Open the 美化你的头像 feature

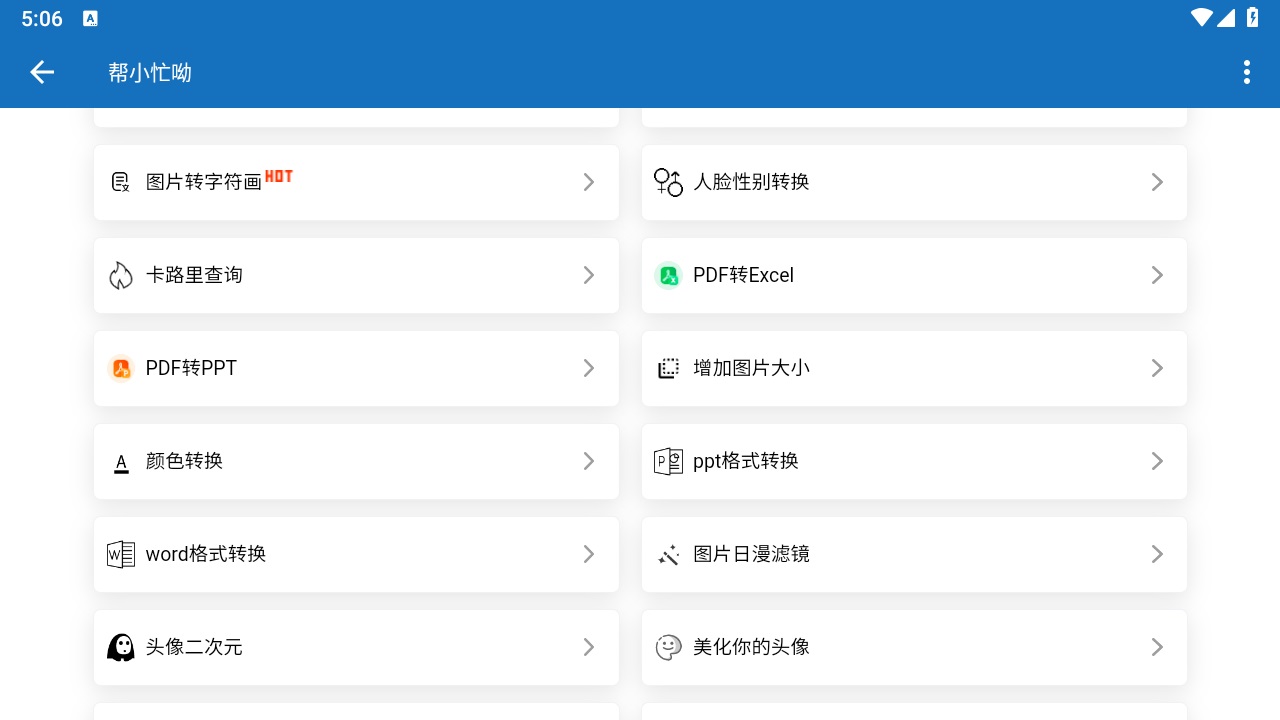pos(914,647)
